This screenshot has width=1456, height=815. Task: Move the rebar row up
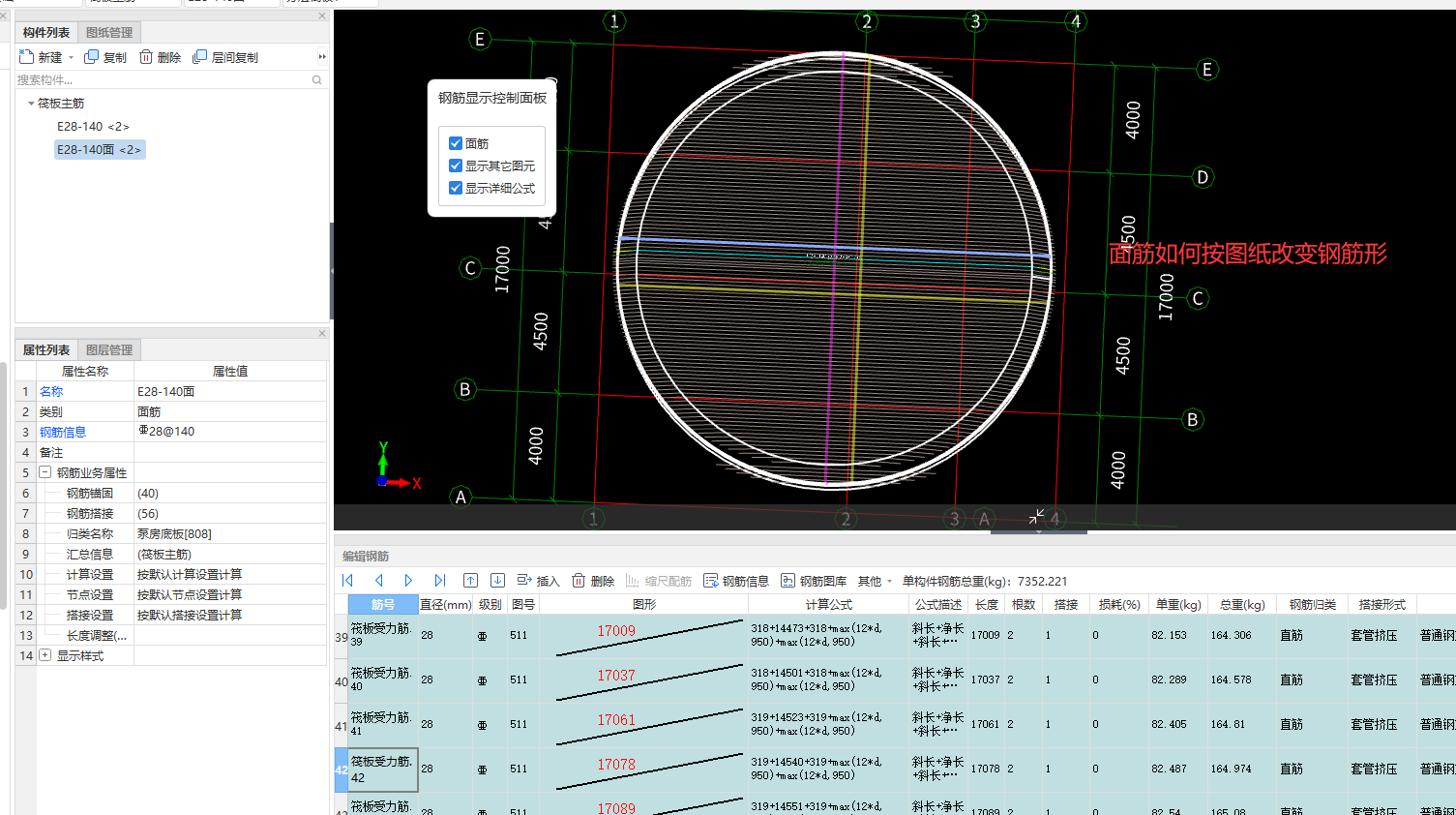pyautogui.click(x=470, y=581)
